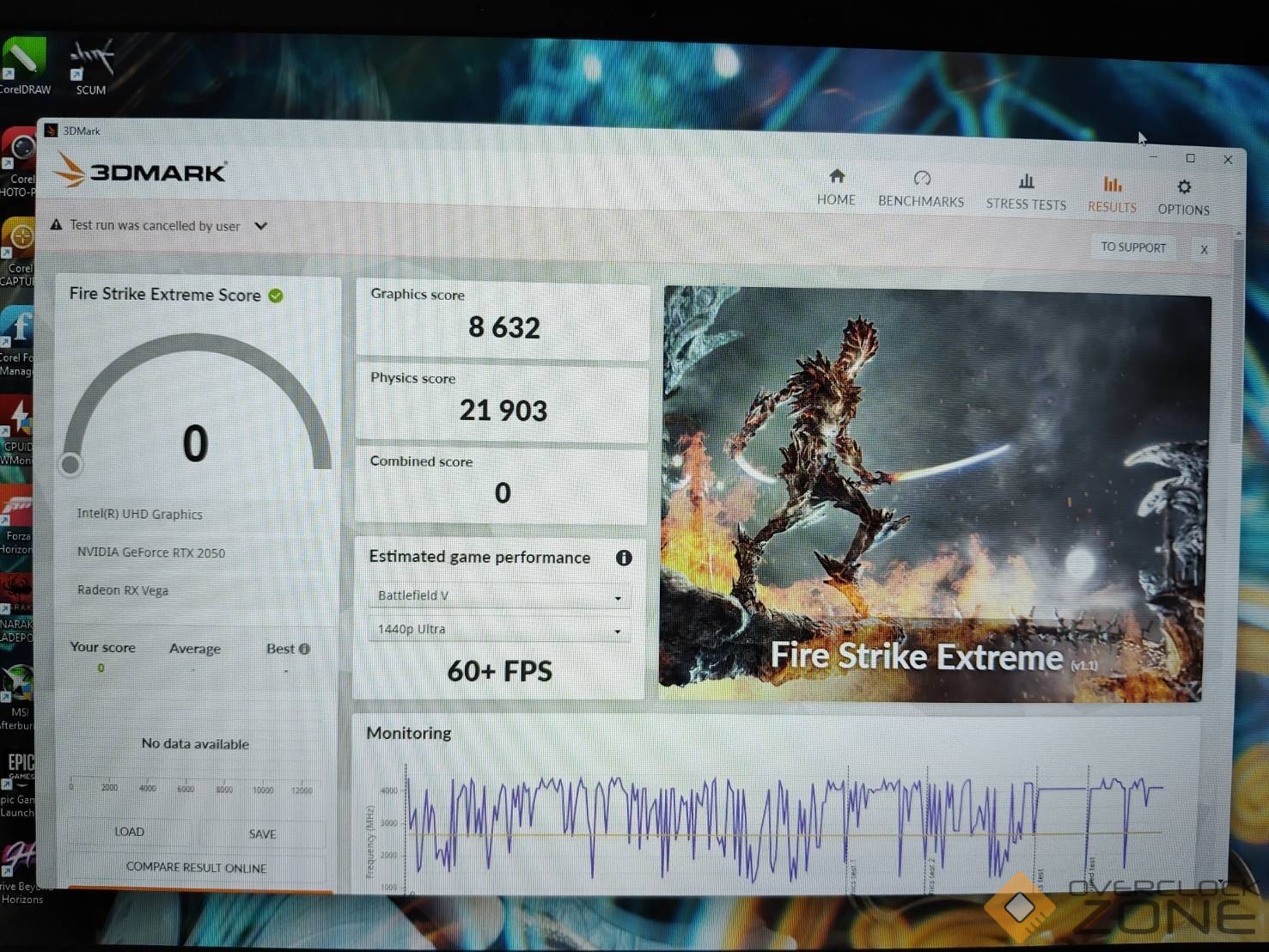Open the Battlefield V game dropdown
Viewport: 1269px width, 952px height.
point(499,596)
